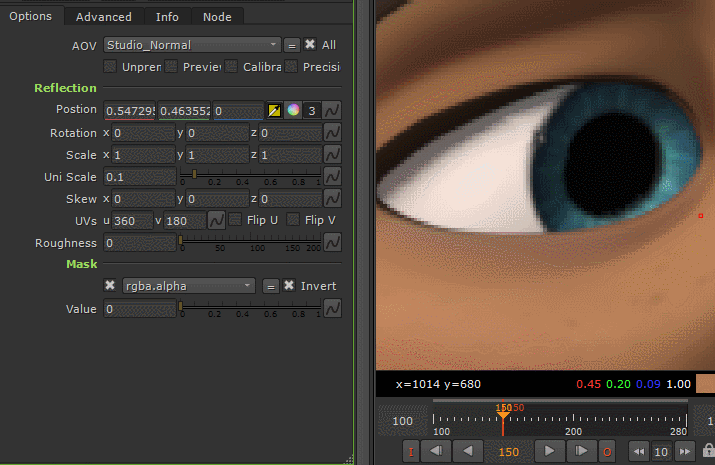715x465 pixels.
Task: Step forward one frame on the timeline
Action: point(581,451)
